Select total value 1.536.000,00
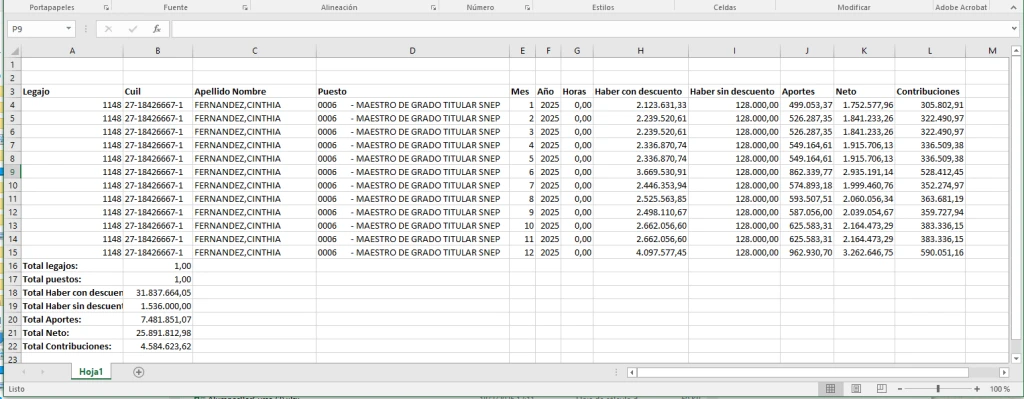Screen dimensions: 1024x399 point(157,306)
